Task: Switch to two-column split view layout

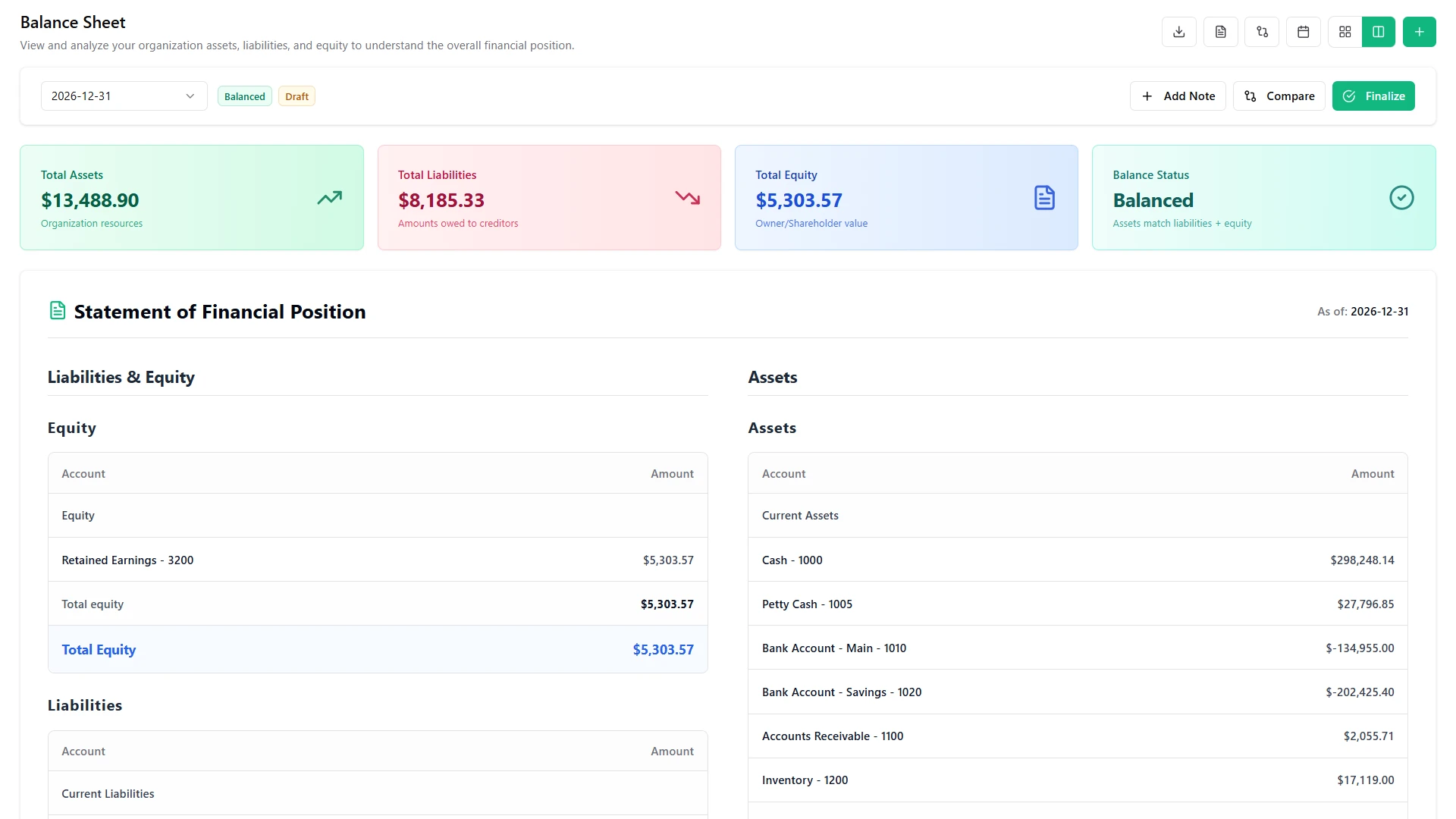Action: 1379,32
